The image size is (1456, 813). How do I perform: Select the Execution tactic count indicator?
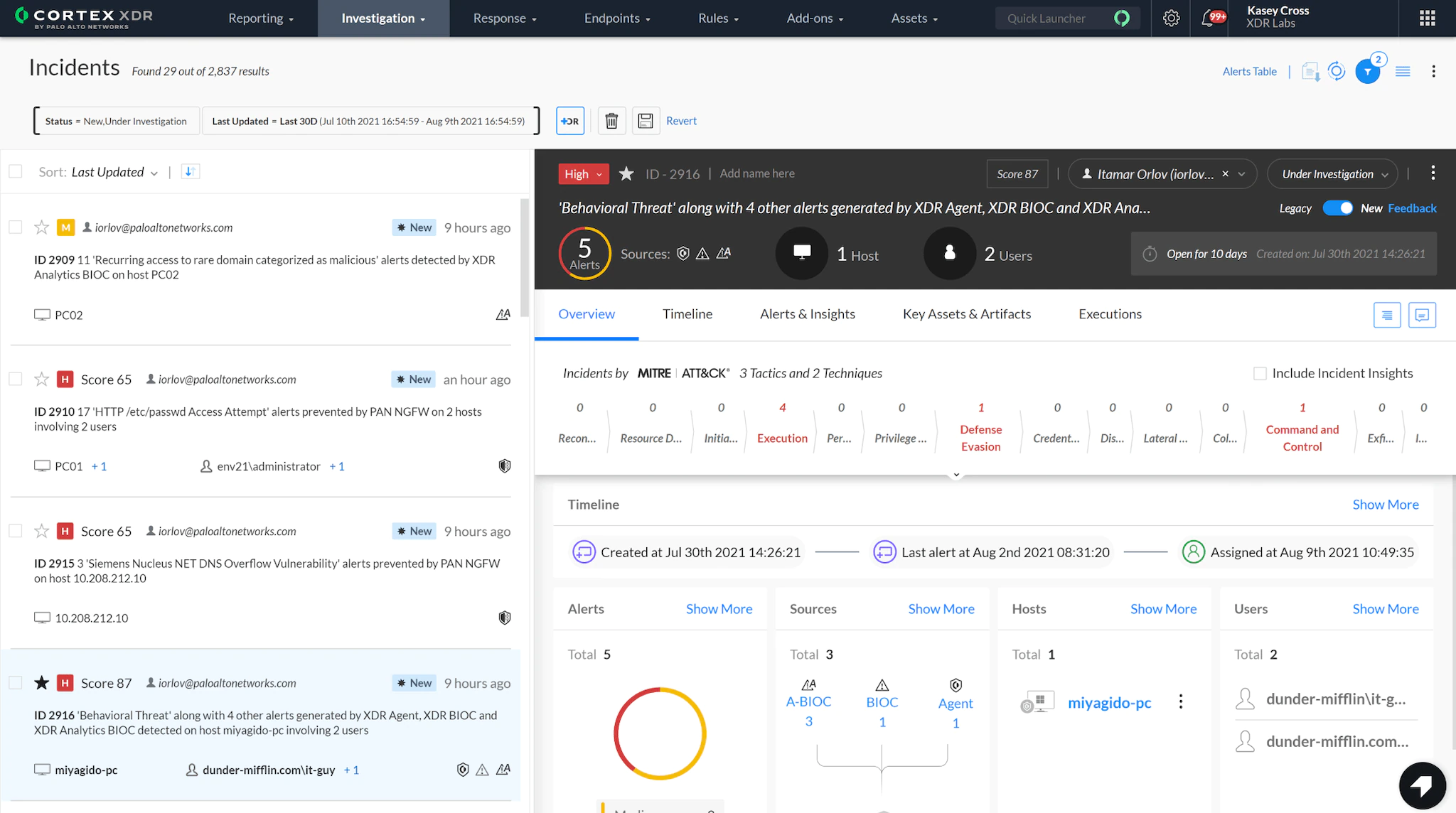click(x=782, y=407)
